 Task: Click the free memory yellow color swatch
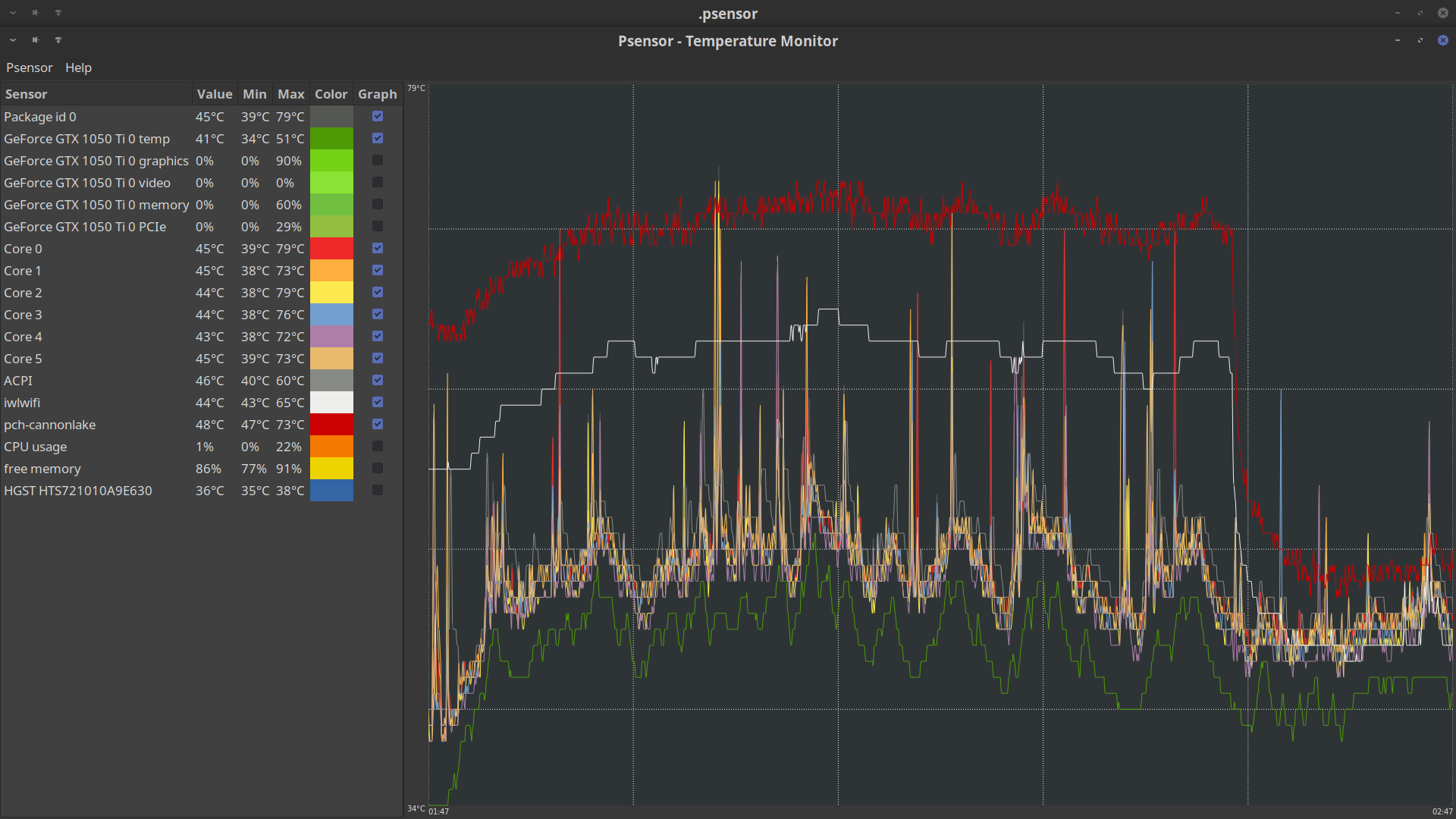point(331,468)
